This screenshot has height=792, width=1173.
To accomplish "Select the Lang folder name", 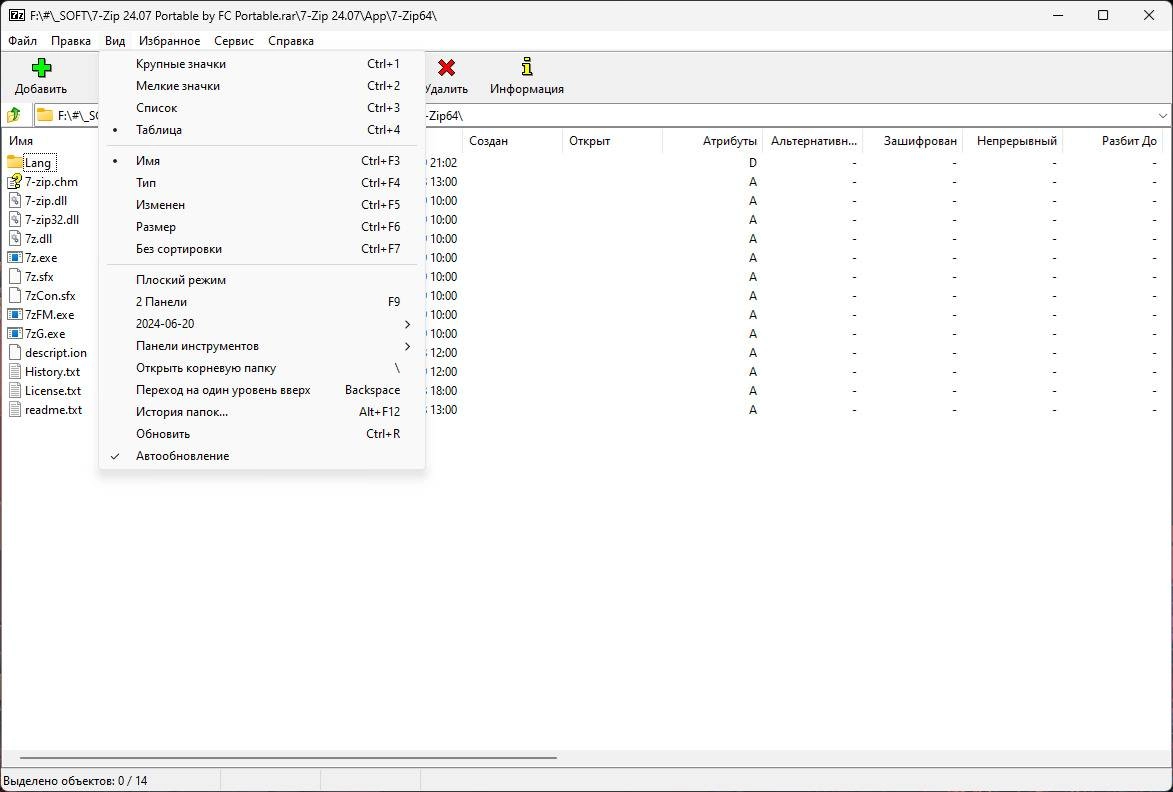I will tap(38, 163).
